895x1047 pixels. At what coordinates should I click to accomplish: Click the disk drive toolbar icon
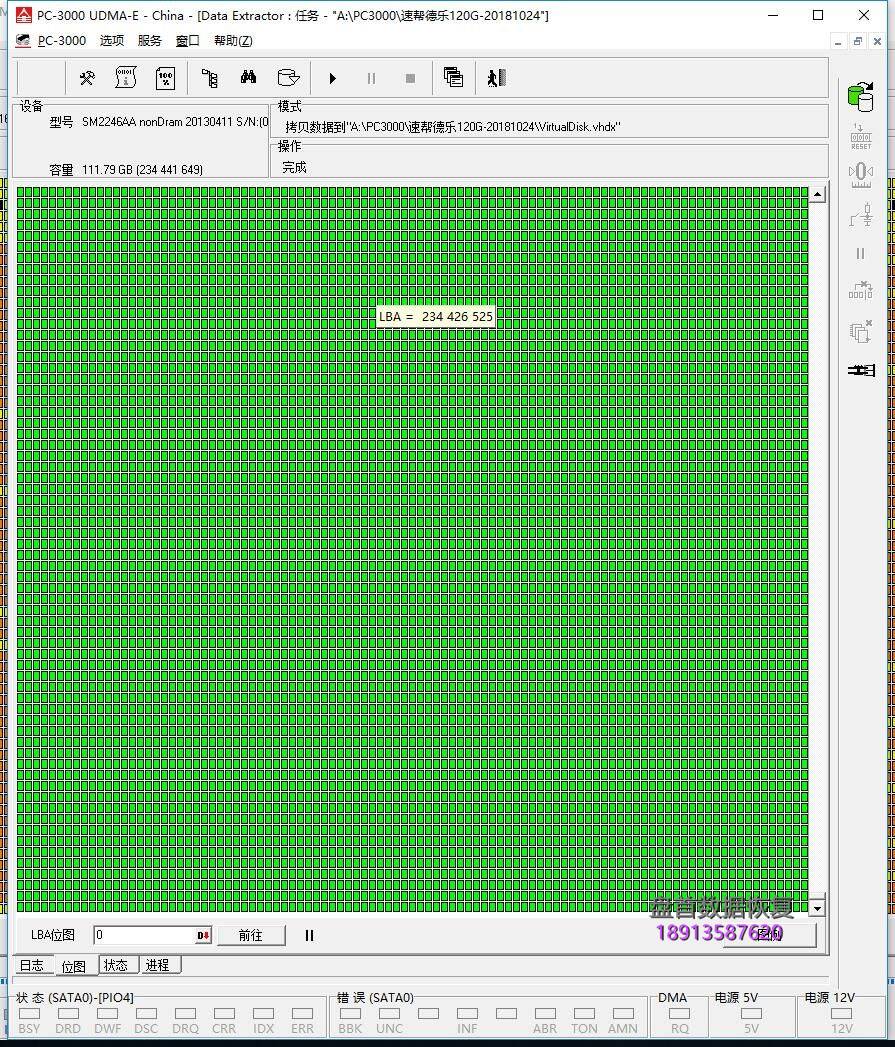288,77
